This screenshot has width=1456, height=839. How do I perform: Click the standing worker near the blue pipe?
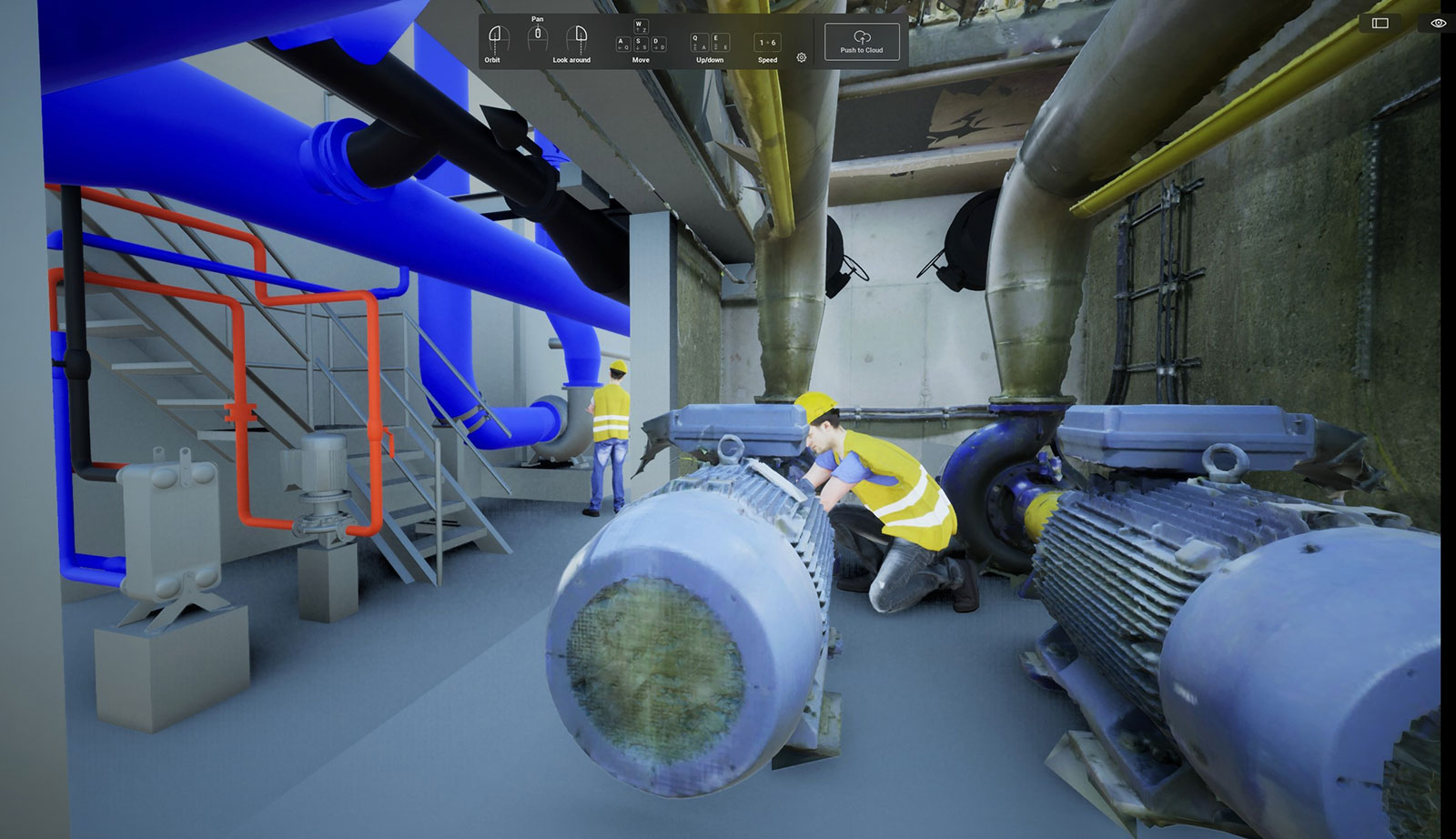(x=612, y=437)
